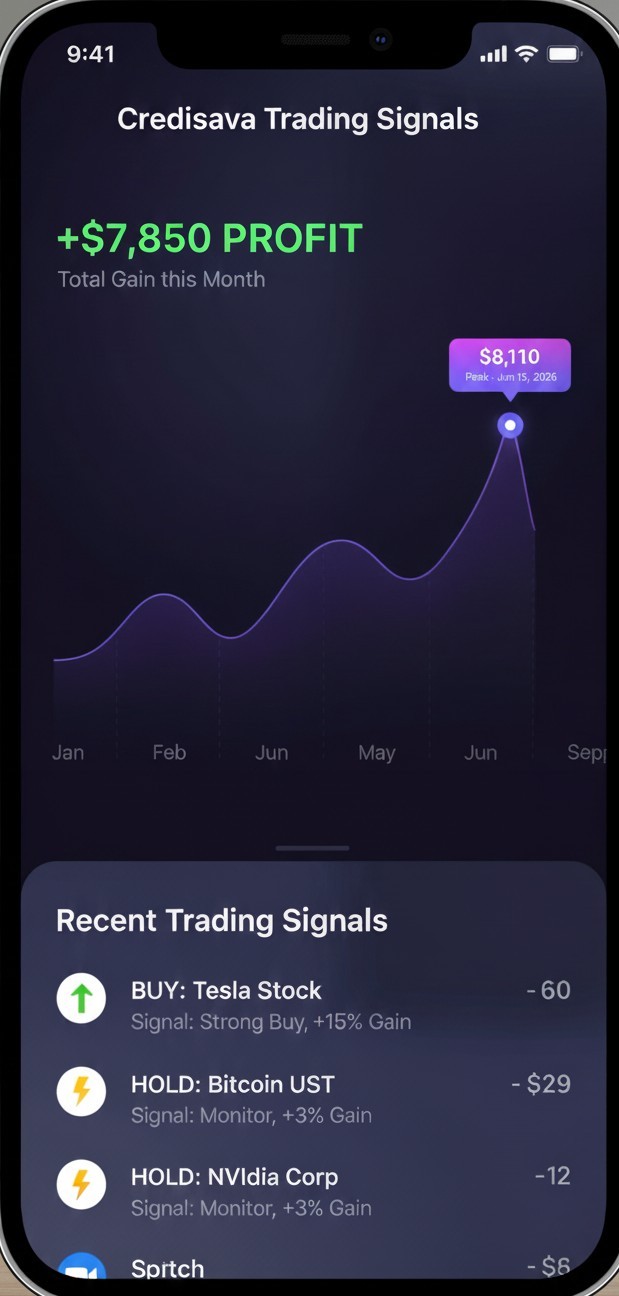Select the Jan label on chart axis
The width and height of the screenshot is (619, 1296).
coord(68,752)
